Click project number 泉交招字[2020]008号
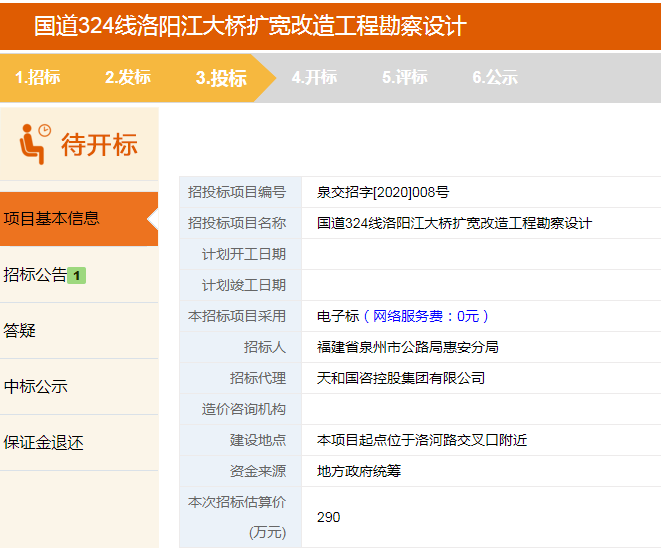Screen dimensions: 661x548 [x=383, y=192]
